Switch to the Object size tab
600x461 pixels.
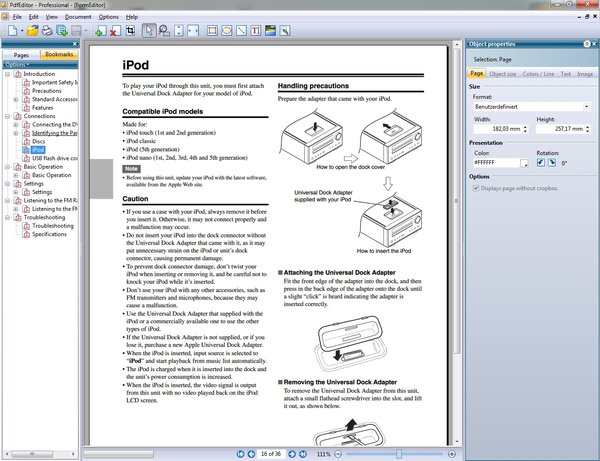pos(503,73)
